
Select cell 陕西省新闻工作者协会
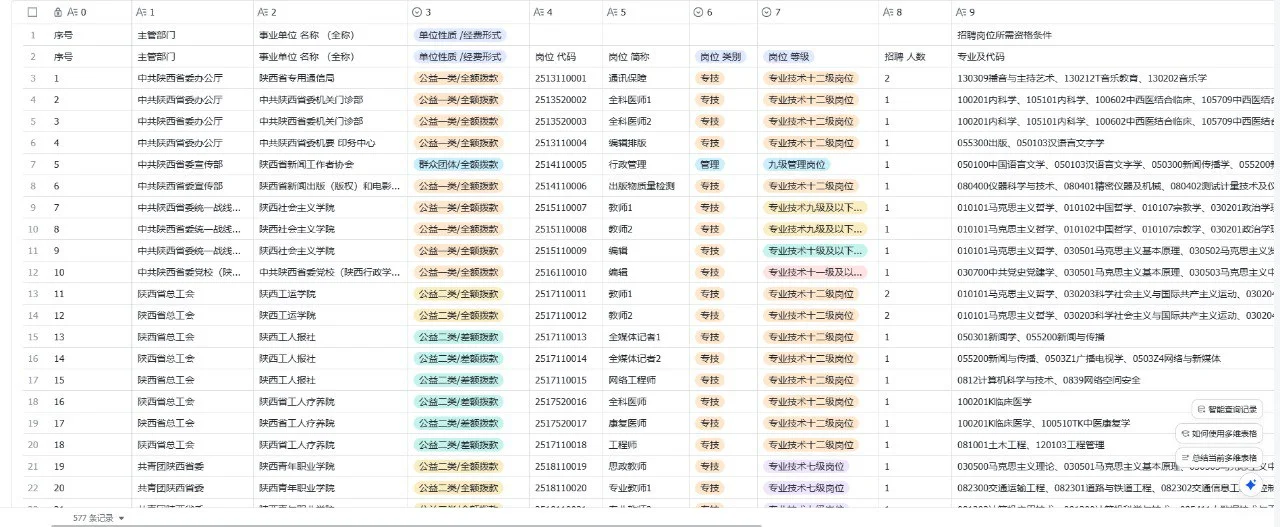click(329, 164)
